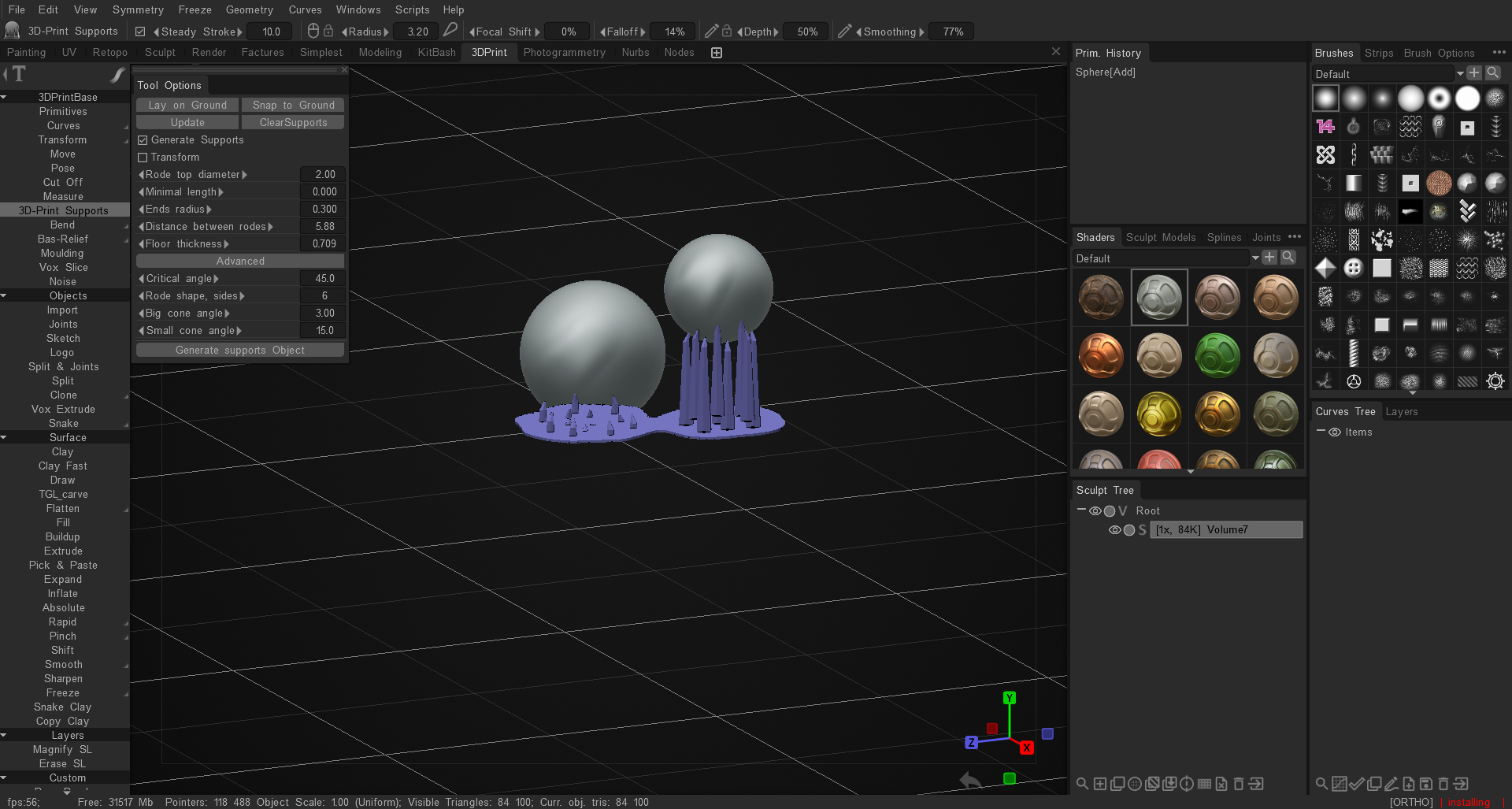Image resolution: width=1512 pixels, height=809 pixels.
Task: Select the Cut Off tool
Action: [x=62, y=182]
